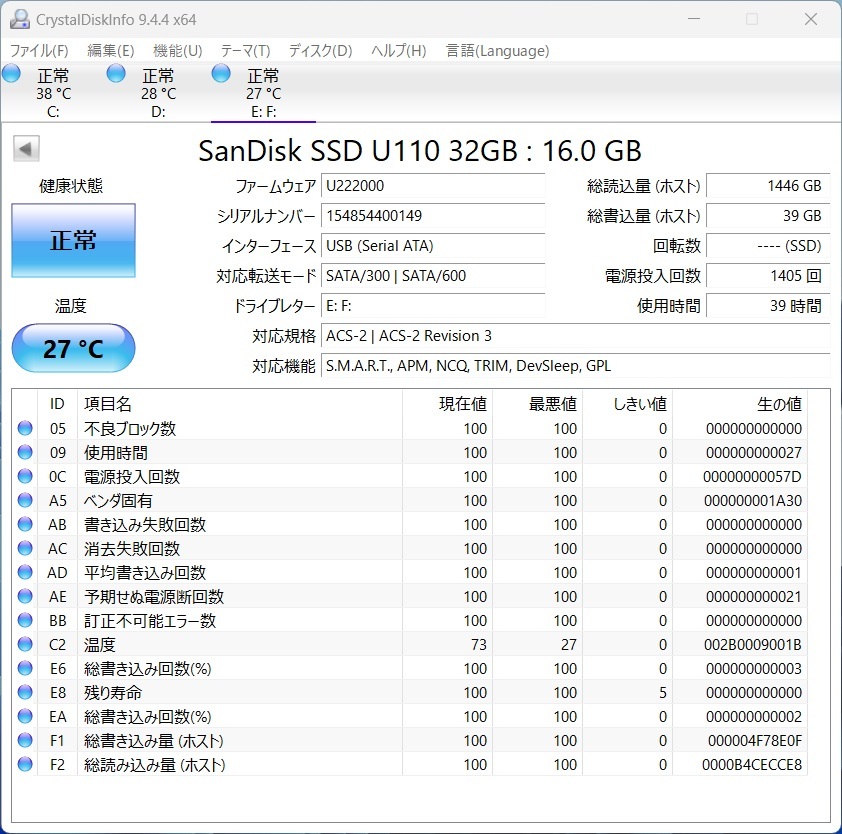Click status dot for 電源投入回数 attribute row
This screenshot has width=842, height=834.
(x=25, y=476)
